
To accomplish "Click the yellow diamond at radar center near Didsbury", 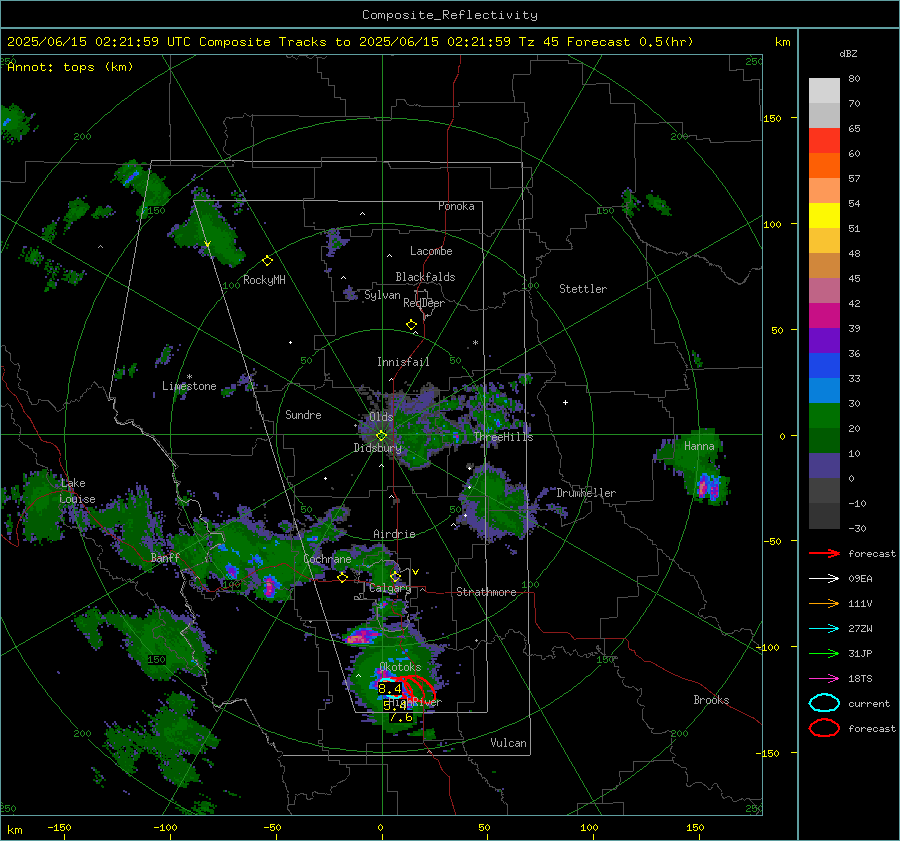I will tap(381, 436).
